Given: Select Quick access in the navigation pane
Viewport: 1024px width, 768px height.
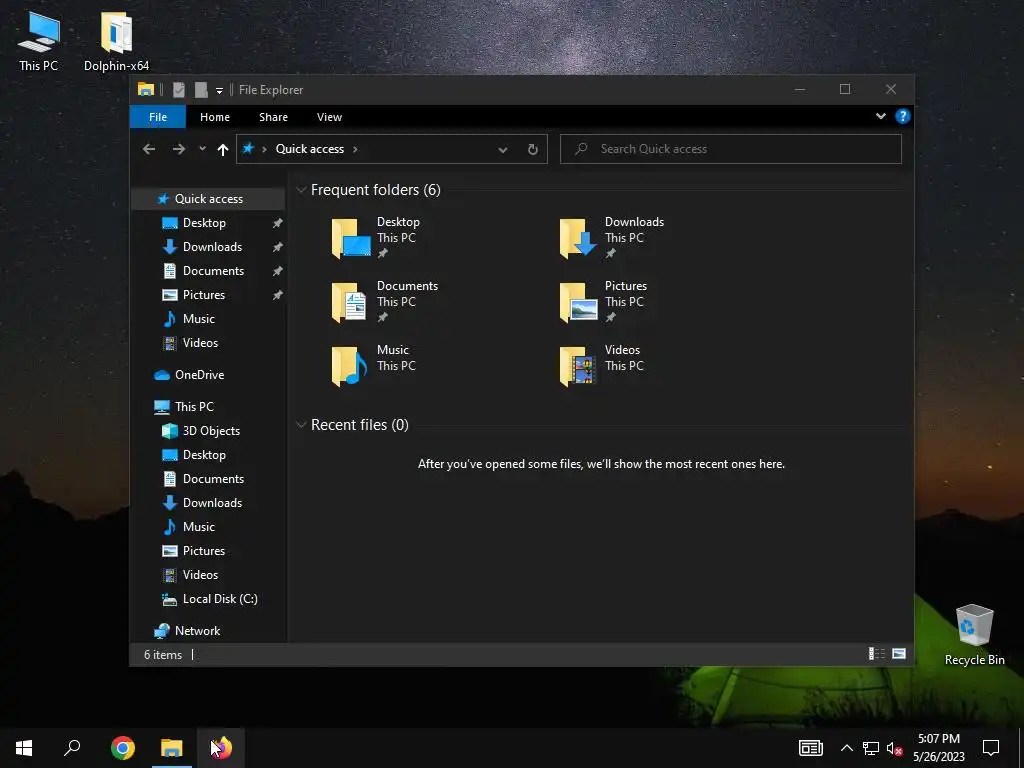Looking at the screenshot, I should click(x=208, y=199).
